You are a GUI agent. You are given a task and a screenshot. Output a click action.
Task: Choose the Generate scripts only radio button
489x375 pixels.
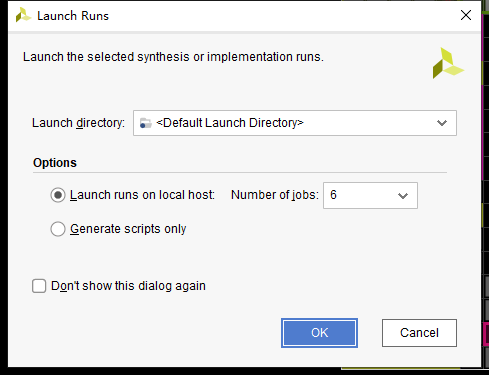(x=58, y=229)
